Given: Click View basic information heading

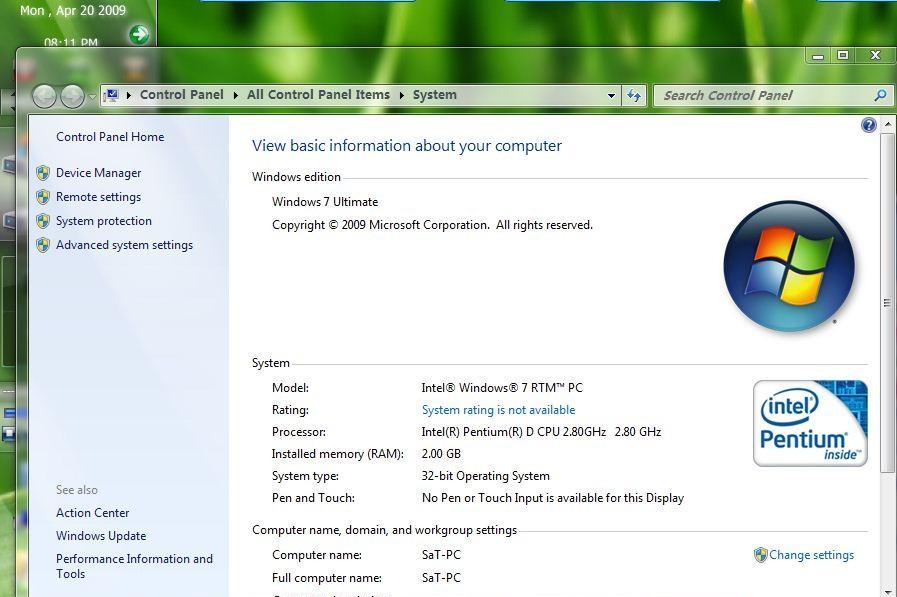Looking at the screenshot, I should tap(407, 146).
